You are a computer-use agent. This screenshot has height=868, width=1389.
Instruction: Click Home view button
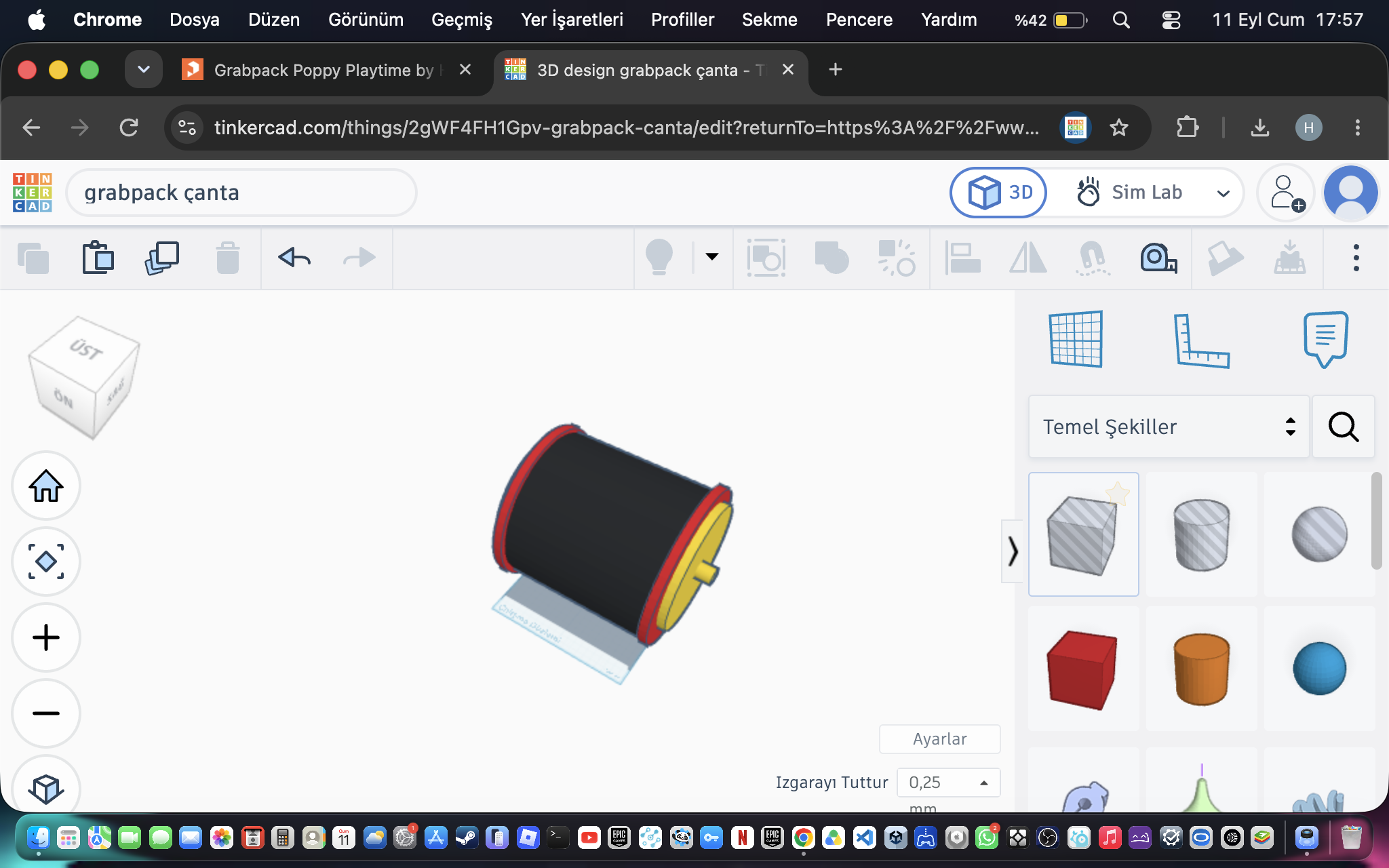(x=46, y=486)
